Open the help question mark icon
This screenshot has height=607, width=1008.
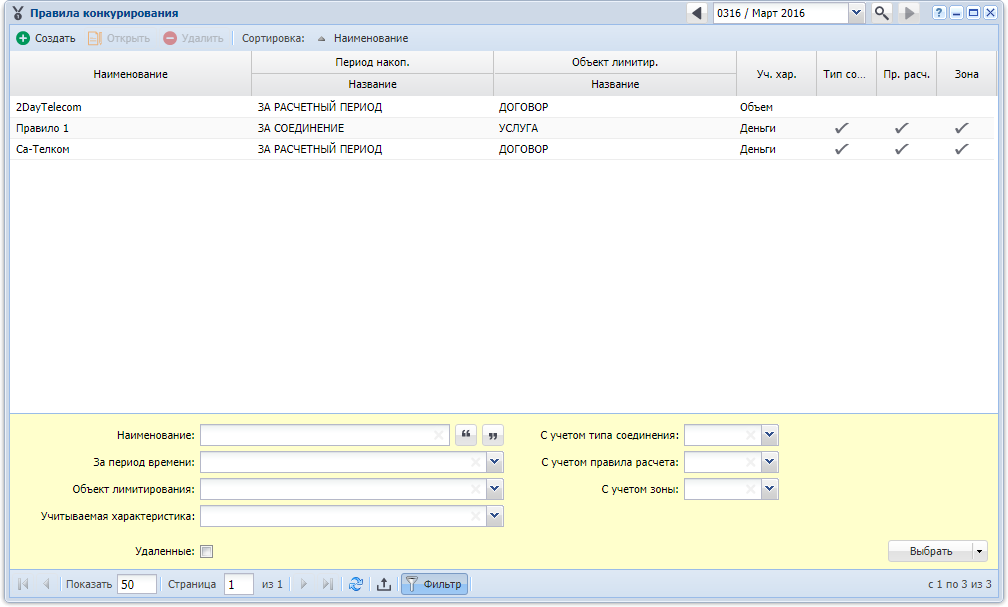pyautogui.click(x=939, y=13)
